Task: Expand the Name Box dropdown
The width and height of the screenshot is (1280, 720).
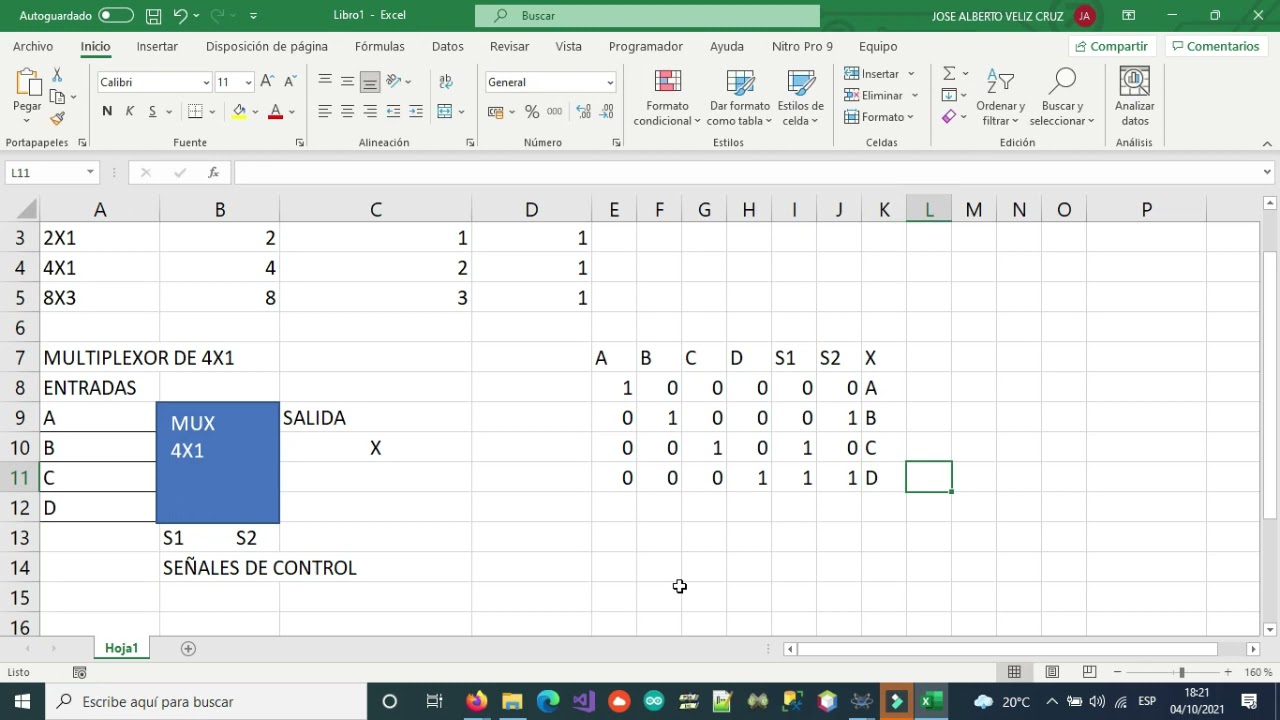Action: pyautogui.click(x=90, y=173)
